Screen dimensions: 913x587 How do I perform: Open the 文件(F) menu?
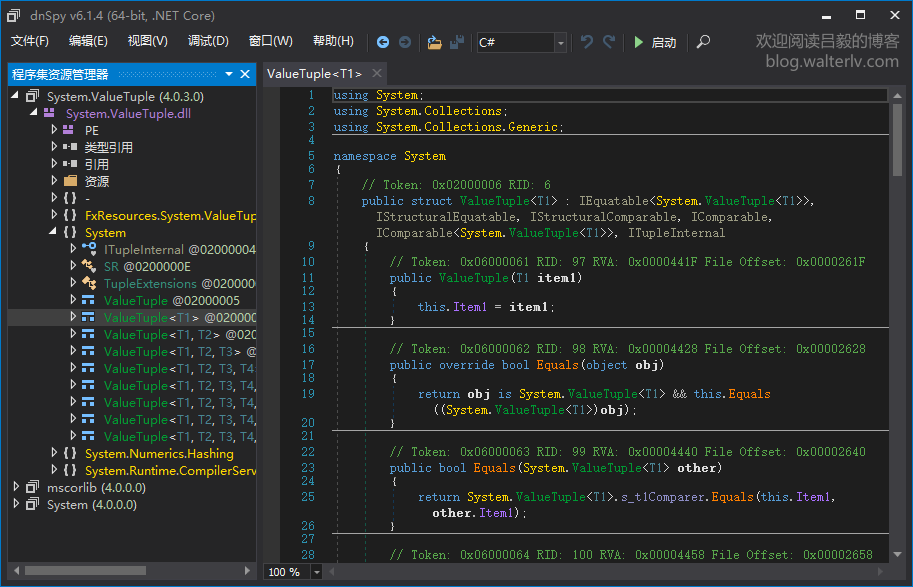(x=30, y=41)
